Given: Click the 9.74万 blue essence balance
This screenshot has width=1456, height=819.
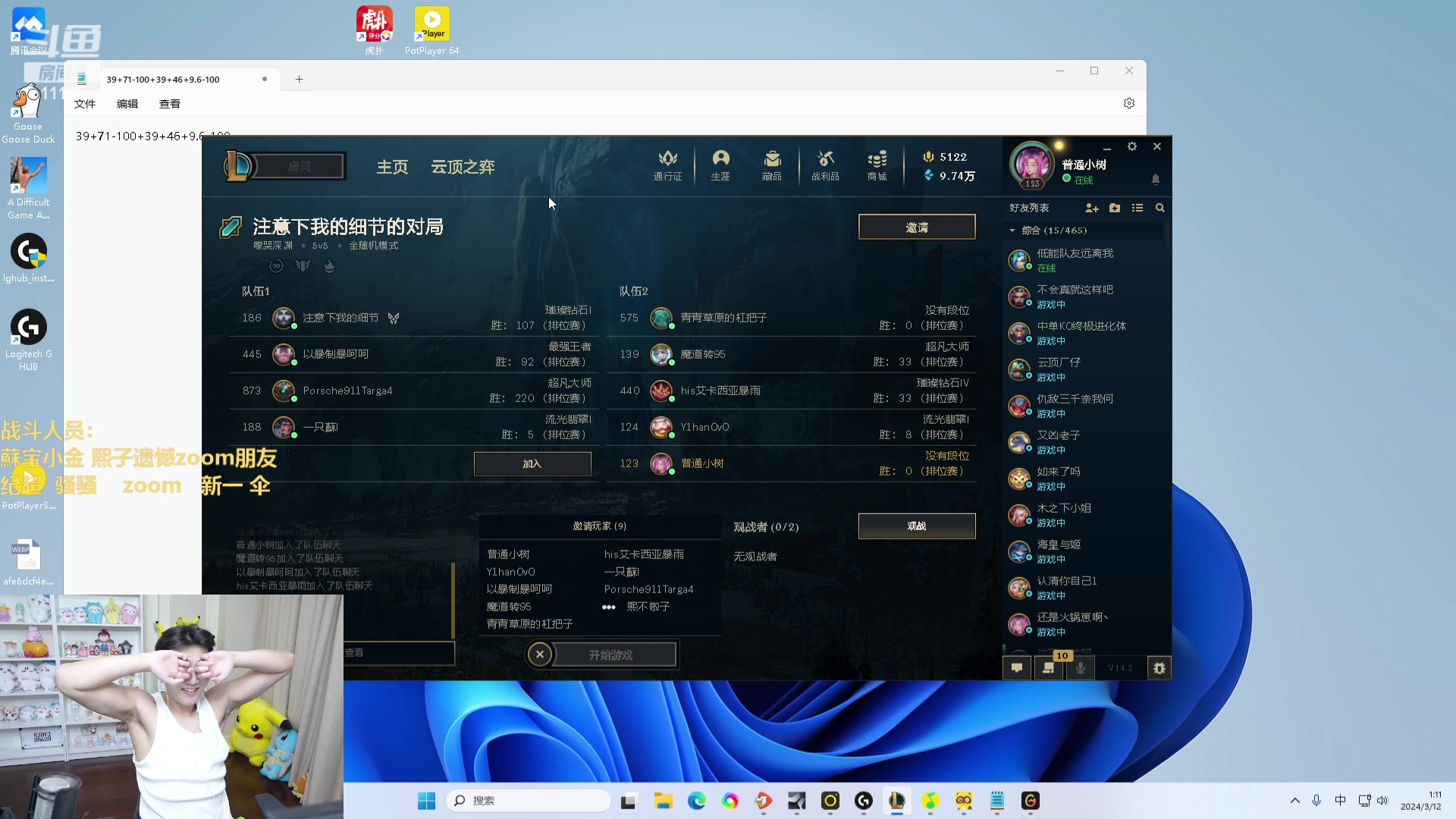Looking at the screenshot, I should [x=949, y=176].
